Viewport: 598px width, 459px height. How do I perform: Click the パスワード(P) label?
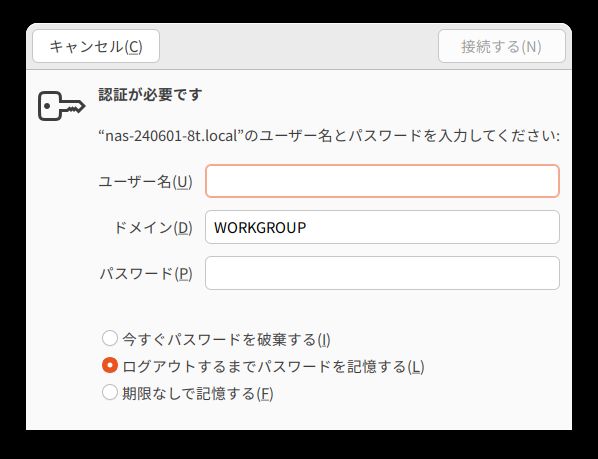146,273
